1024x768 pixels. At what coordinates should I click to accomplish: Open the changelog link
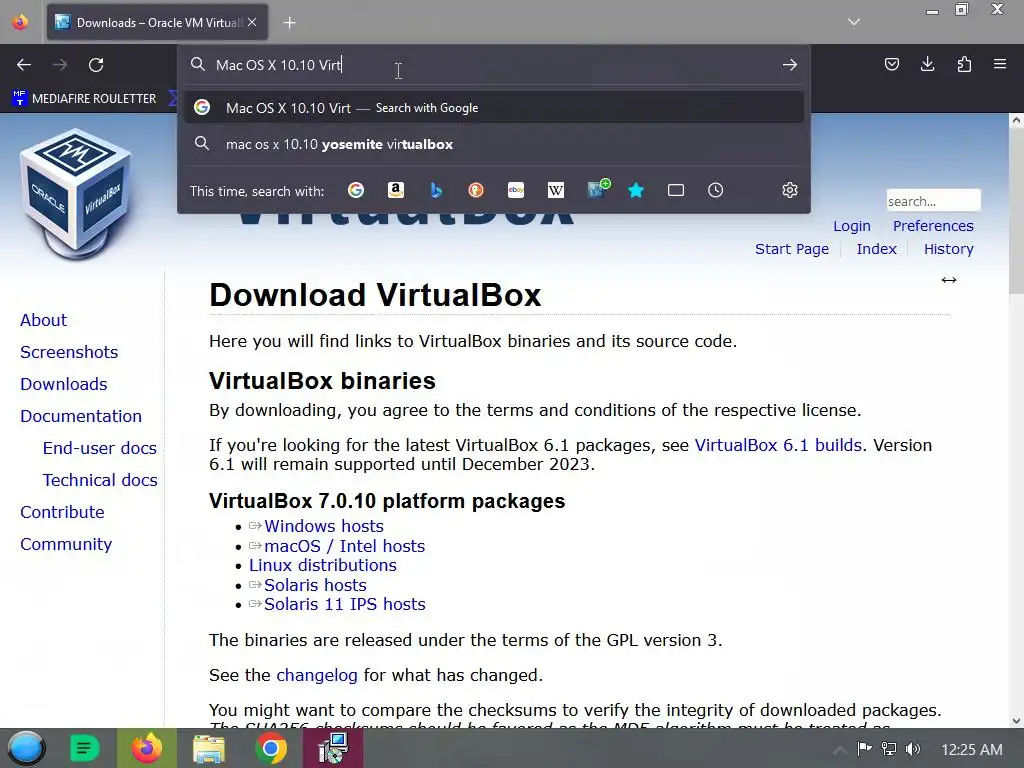point(317,675)
